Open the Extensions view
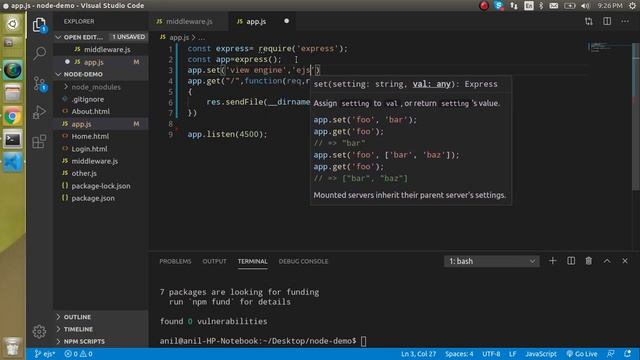The width and height of the screenshot is (640, 360). point(39,142)
